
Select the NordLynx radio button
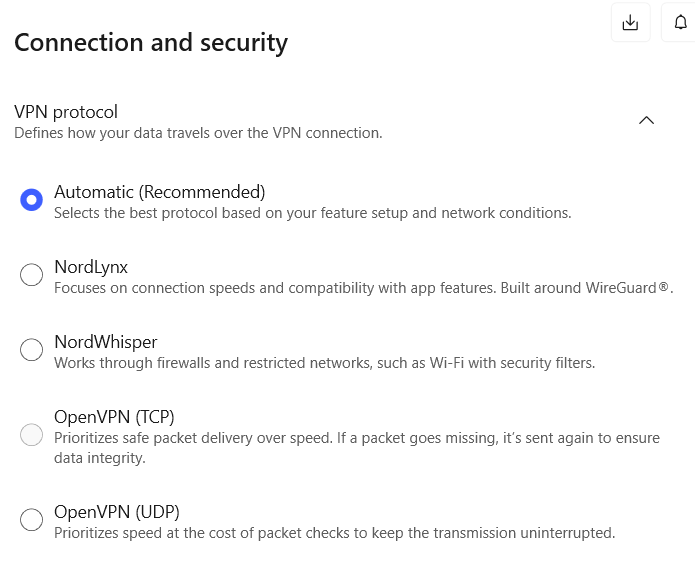tap(32, 275)
